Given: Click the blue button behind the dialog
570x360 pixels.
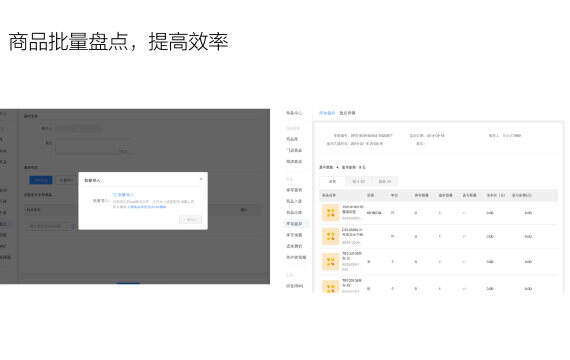Looking at the screenshot, I should click(x=41, y=180).
